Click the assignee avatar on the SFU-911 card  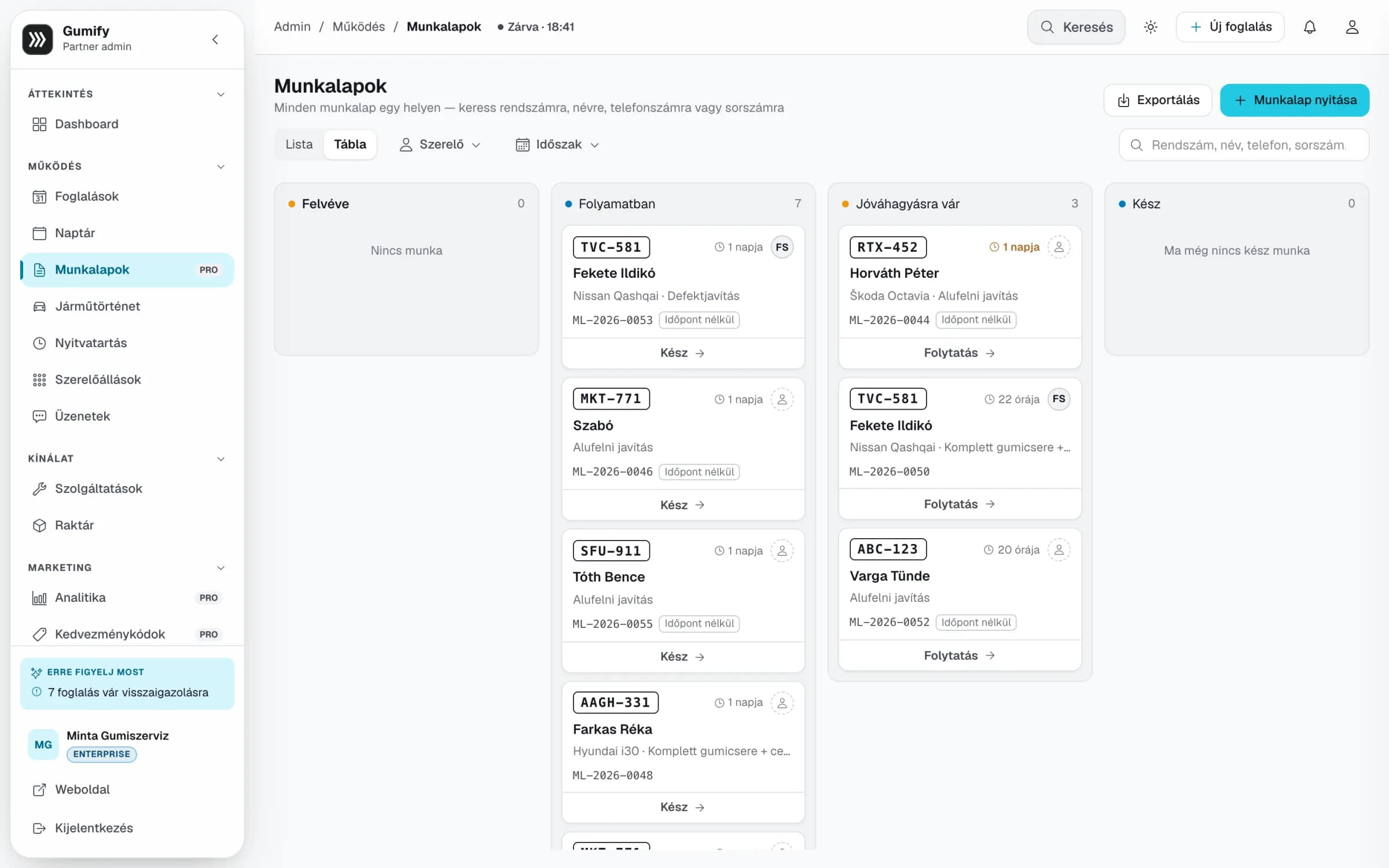(x=782, y=551)
